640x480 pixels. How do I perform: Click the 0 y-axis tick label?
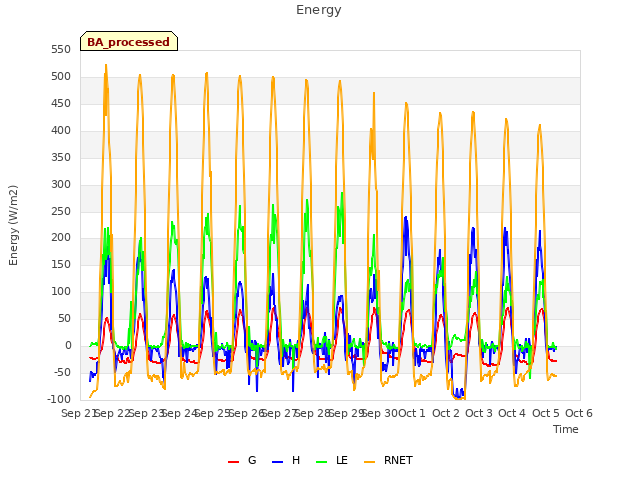(x=68, y=345)
